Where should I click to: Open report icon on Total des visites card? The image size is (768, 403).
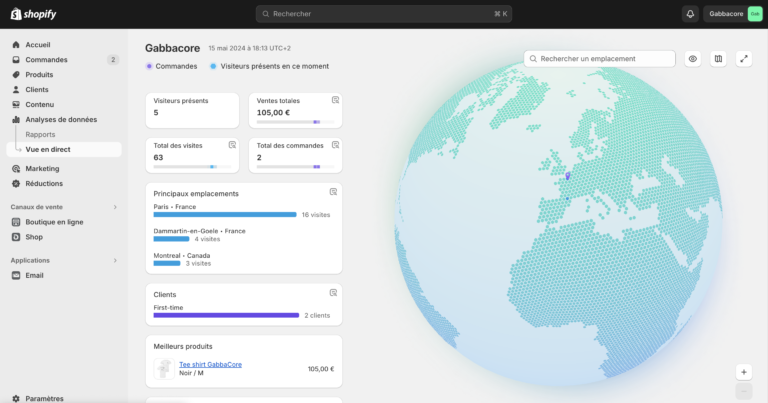pyautogui.click(x=232, y=145)
